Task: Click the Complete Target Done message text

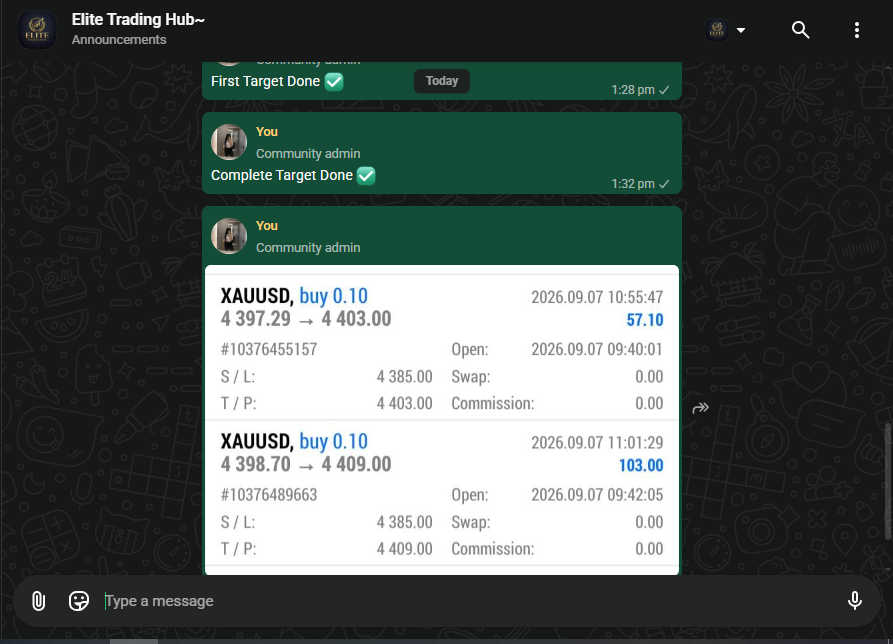Action: tap(282, 175)
